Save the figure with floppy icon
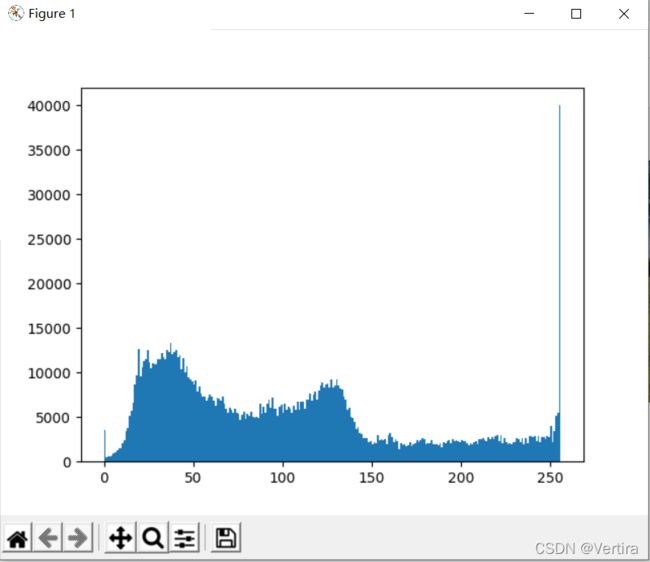 point(226,538)
